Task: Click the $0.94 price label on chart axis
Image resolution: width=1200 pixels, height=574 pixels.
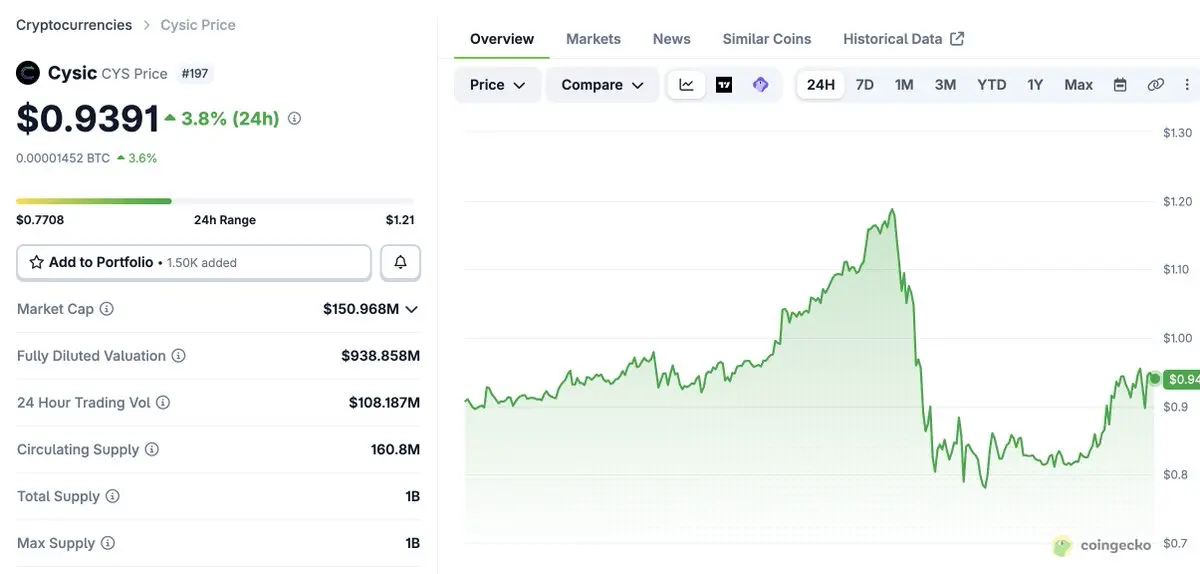Action: (1182, 379)
